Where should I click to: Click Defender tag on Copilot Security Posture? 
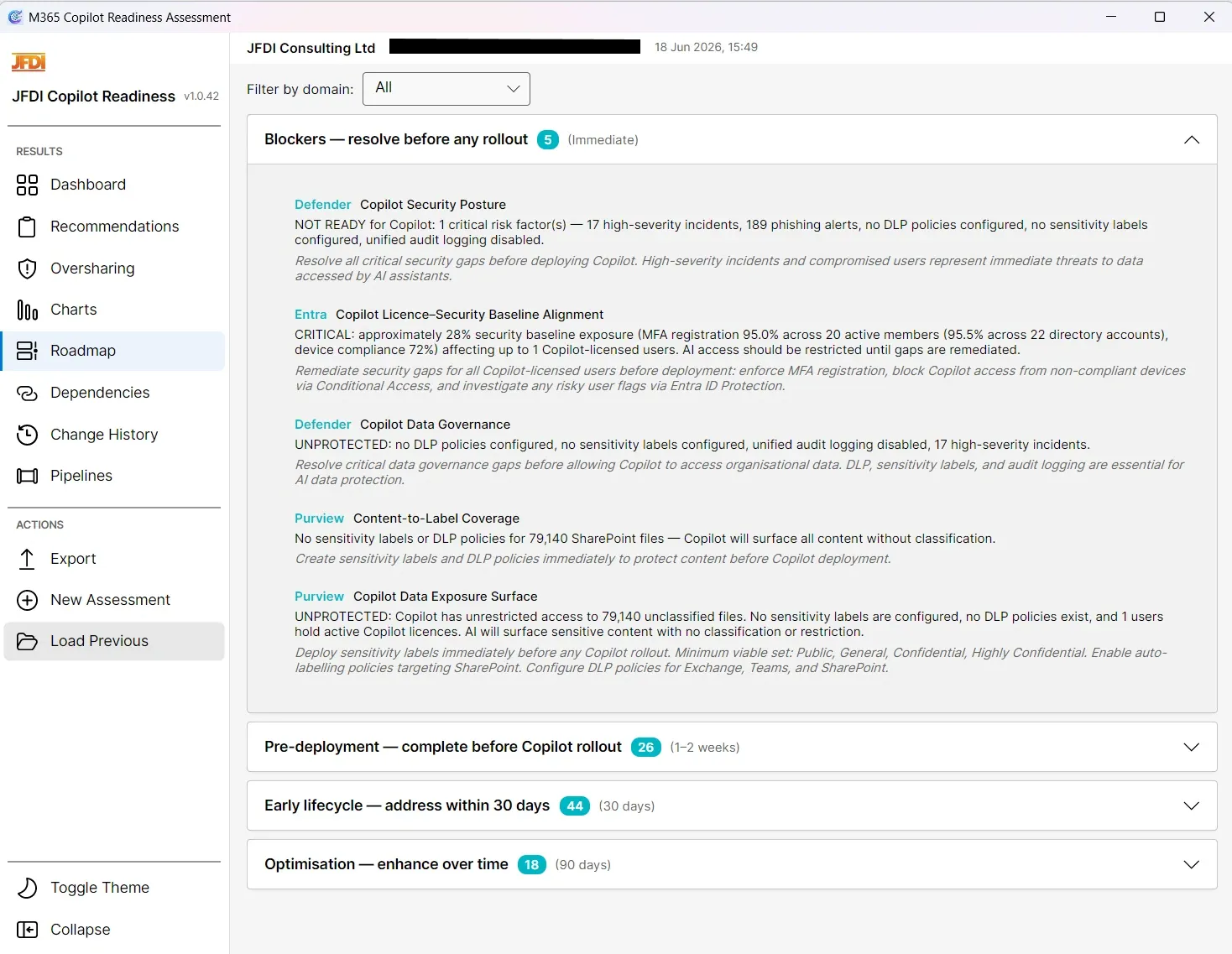click(x=323, y=205)
